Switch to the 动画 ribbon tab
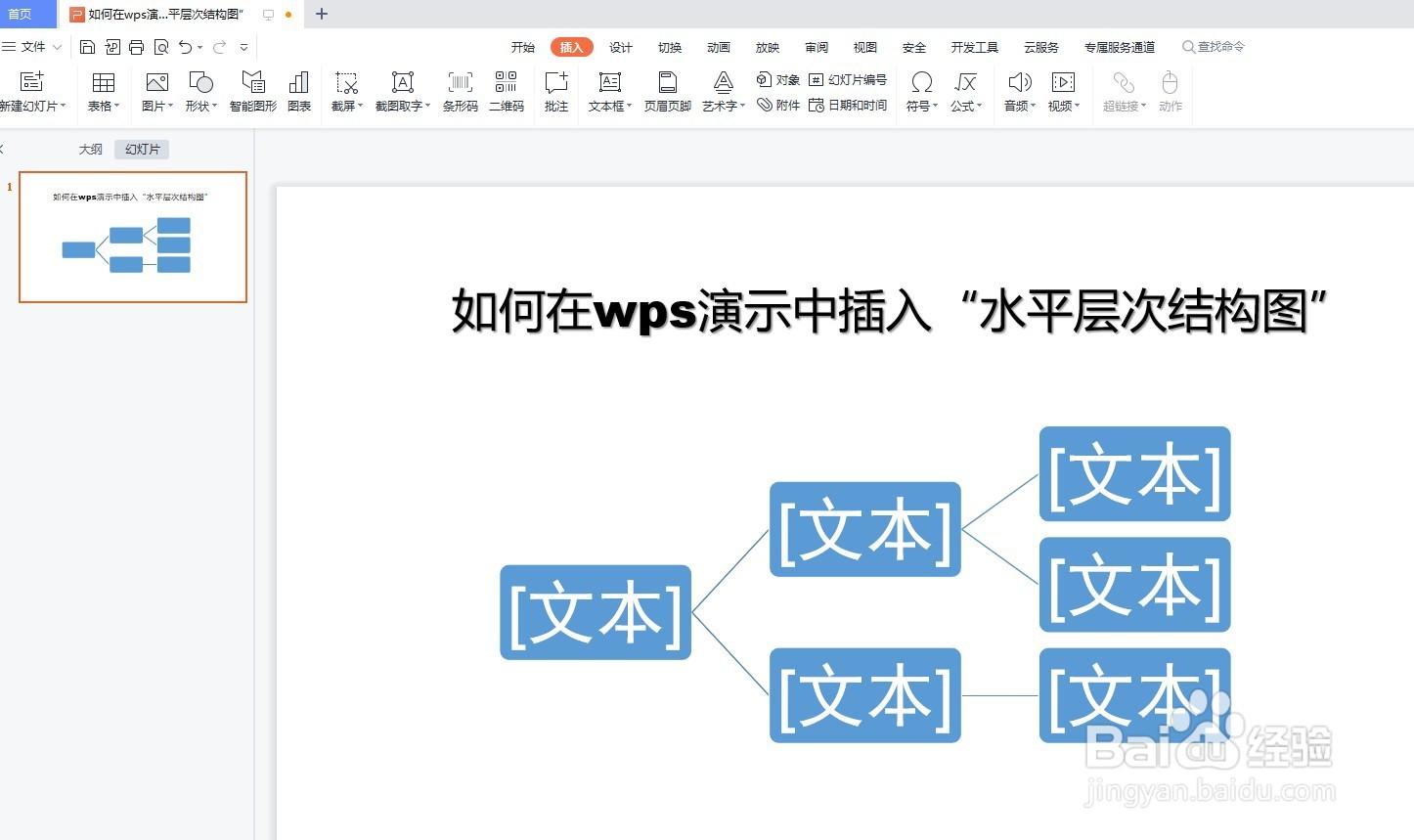This screenshot has height=840, width=1414. tap(719, 47)
